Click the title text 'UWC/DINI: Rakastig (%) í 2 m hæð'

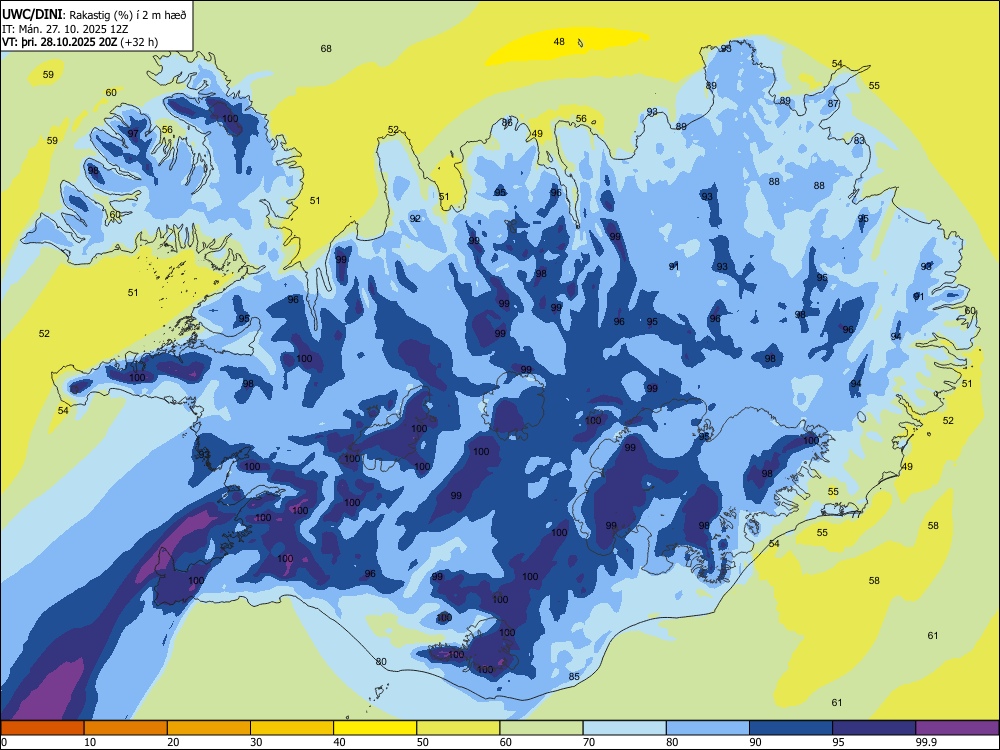click(94, 15)
